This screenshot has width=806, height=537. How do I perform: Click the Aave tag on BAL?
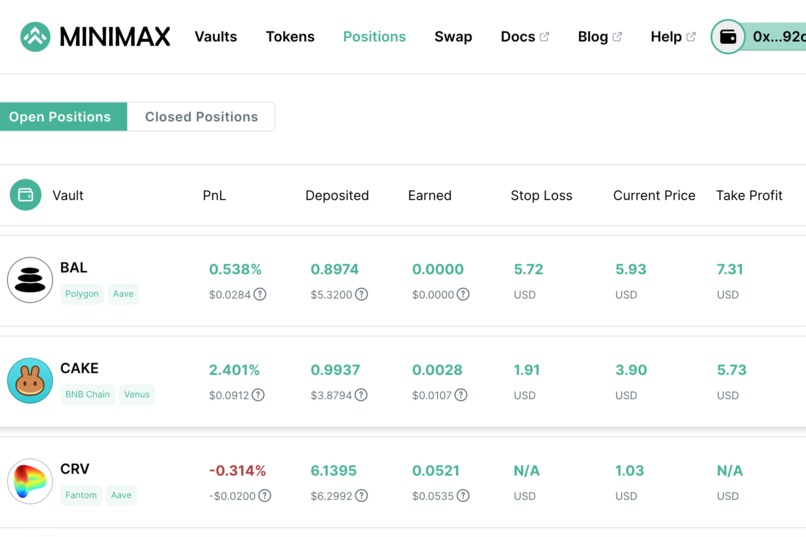pyautogui.click(x=123, y=294)
